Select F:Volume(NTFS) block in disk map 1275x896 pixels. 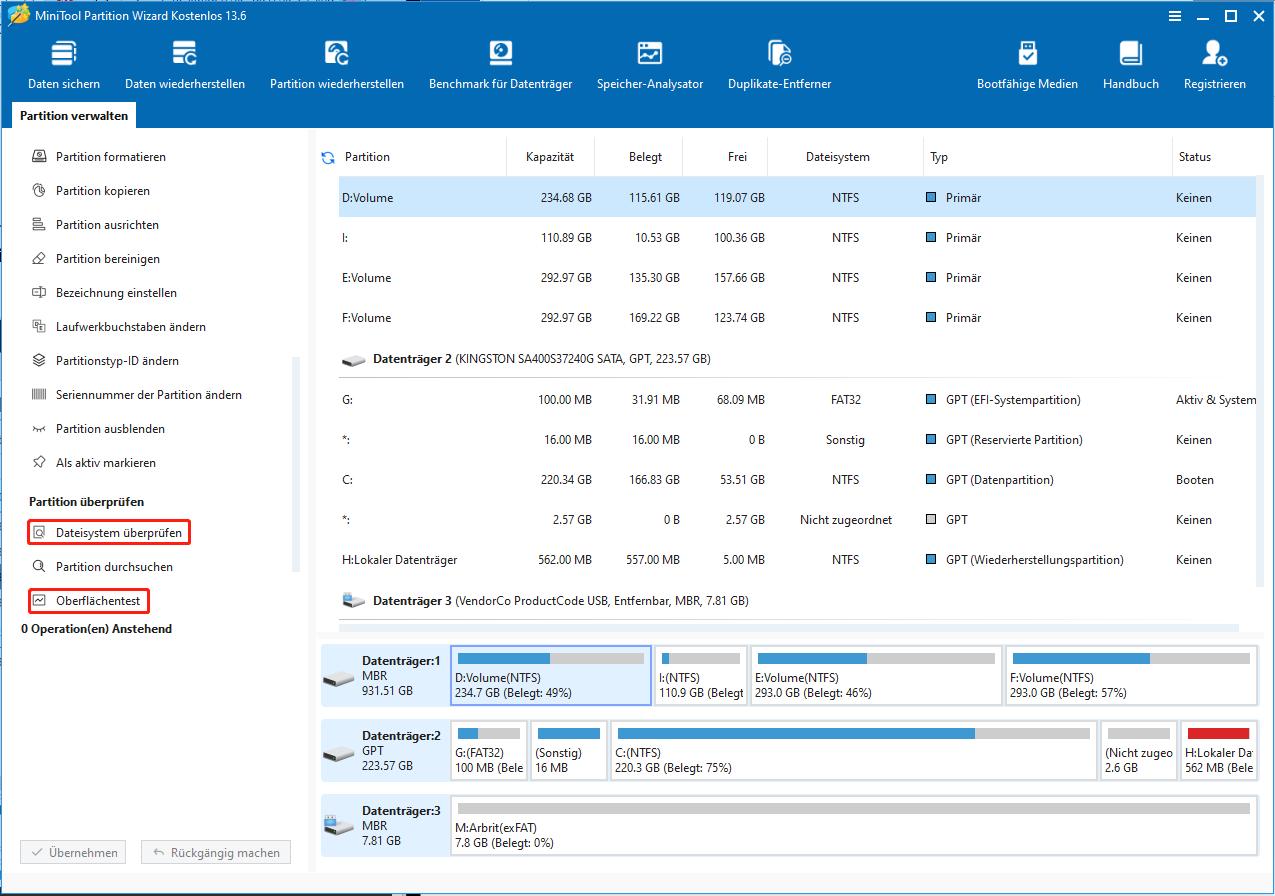(x=1131, y=675)
